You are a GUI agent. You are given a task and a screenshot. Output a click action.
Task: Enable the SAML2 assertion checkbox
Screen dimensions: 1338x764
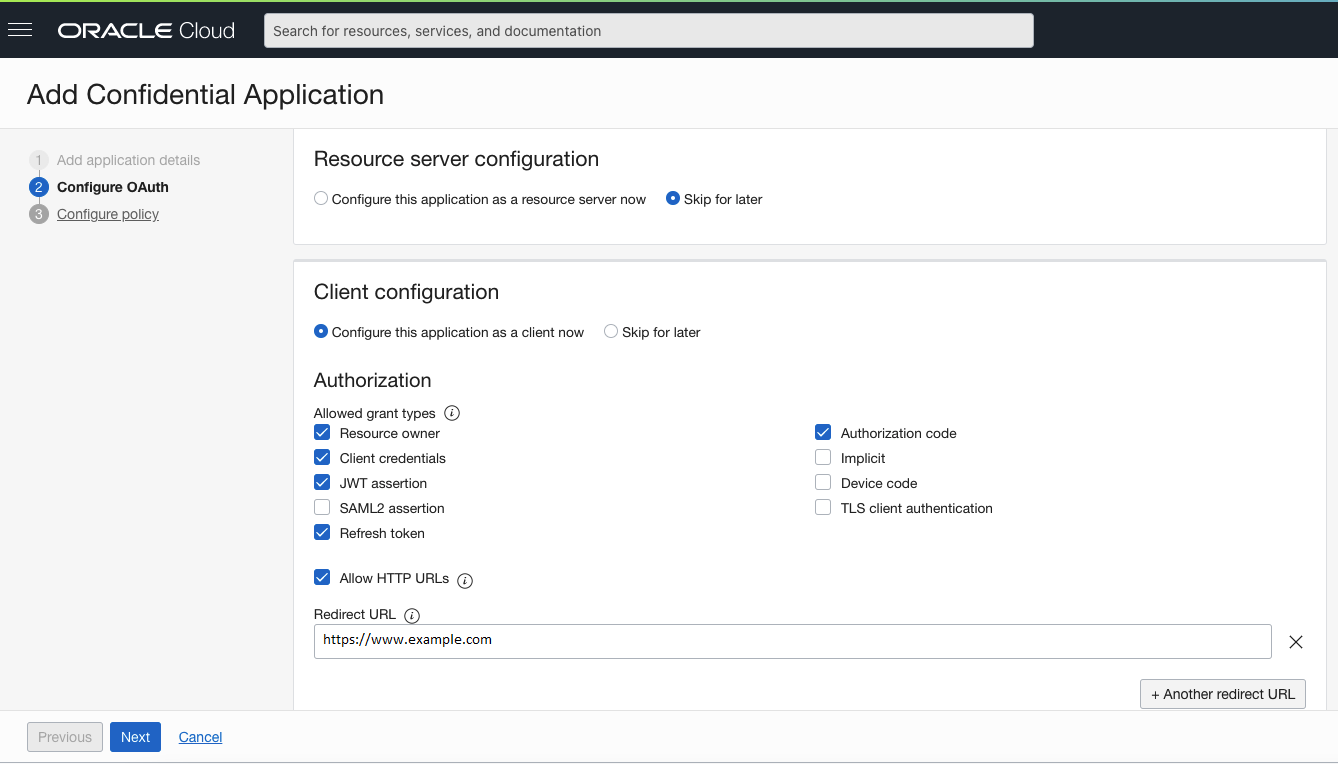322,508
